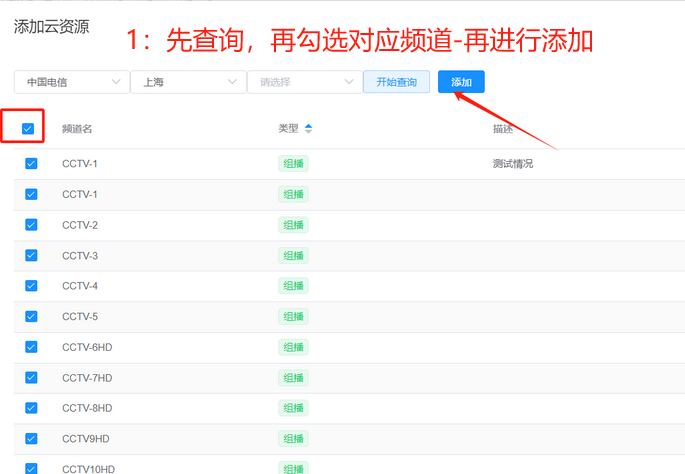
Task: Untick the CCTV-5 channel checkbox
Action: [x=31, y=316]
